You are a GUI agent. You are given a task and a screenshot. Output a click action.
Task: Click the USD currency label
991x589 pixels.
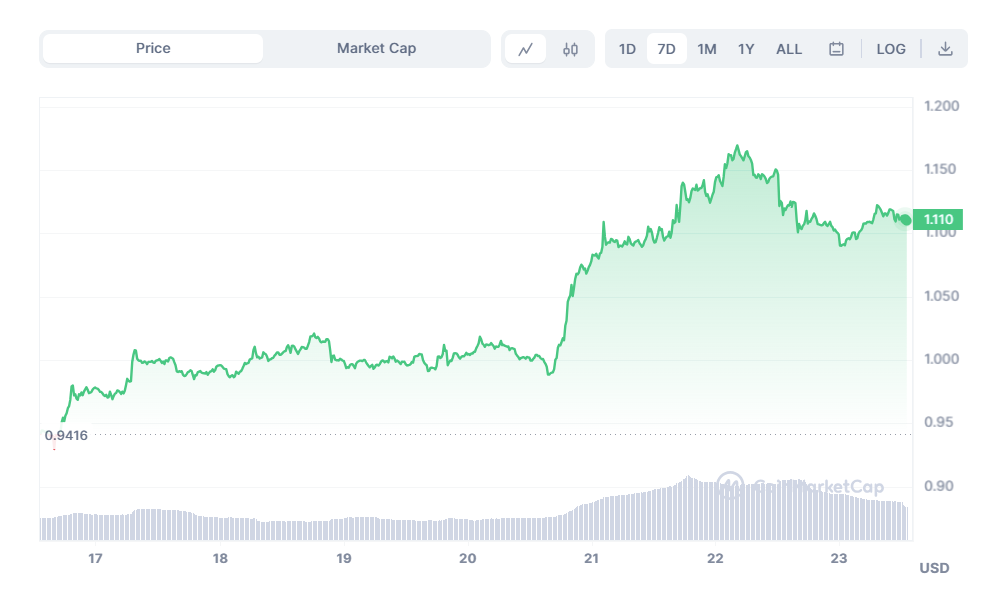pos(934,568)
